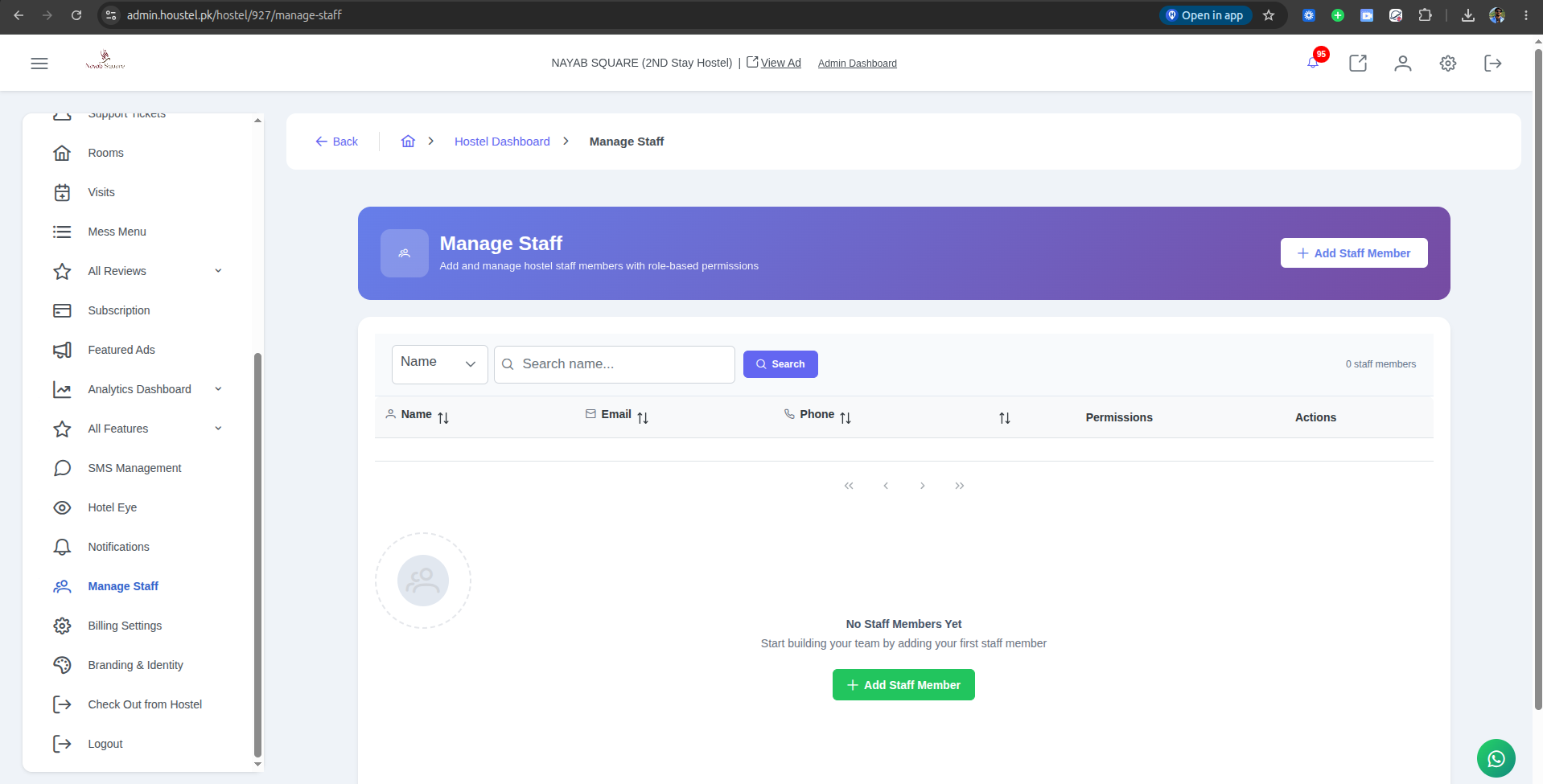The width and height of the screenshot is (1543, 784).
Task: Go to first page of staff table
Action: tap(849, 486)
